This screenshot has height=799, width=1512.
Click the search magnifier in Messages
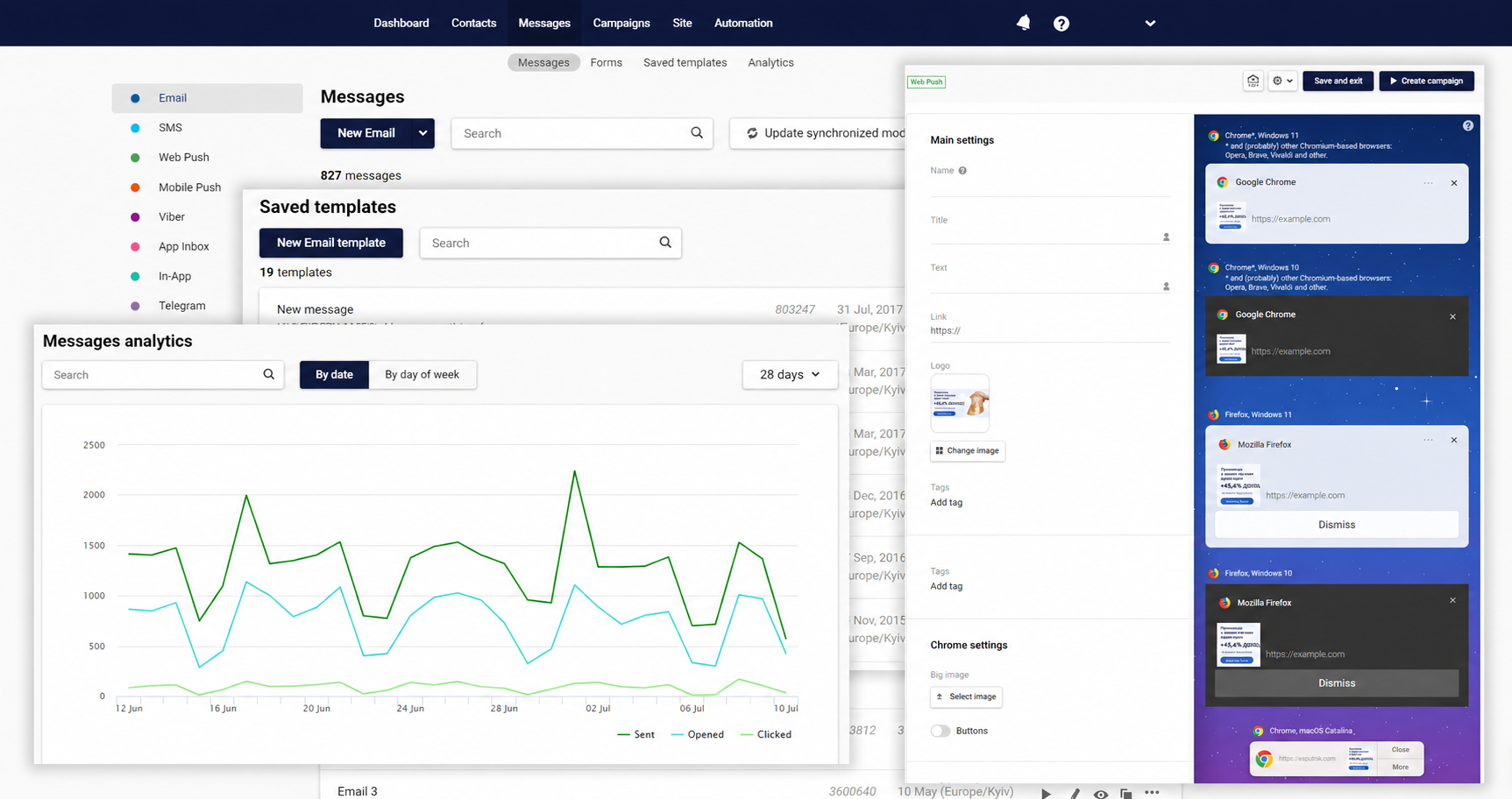click(697, 133)
